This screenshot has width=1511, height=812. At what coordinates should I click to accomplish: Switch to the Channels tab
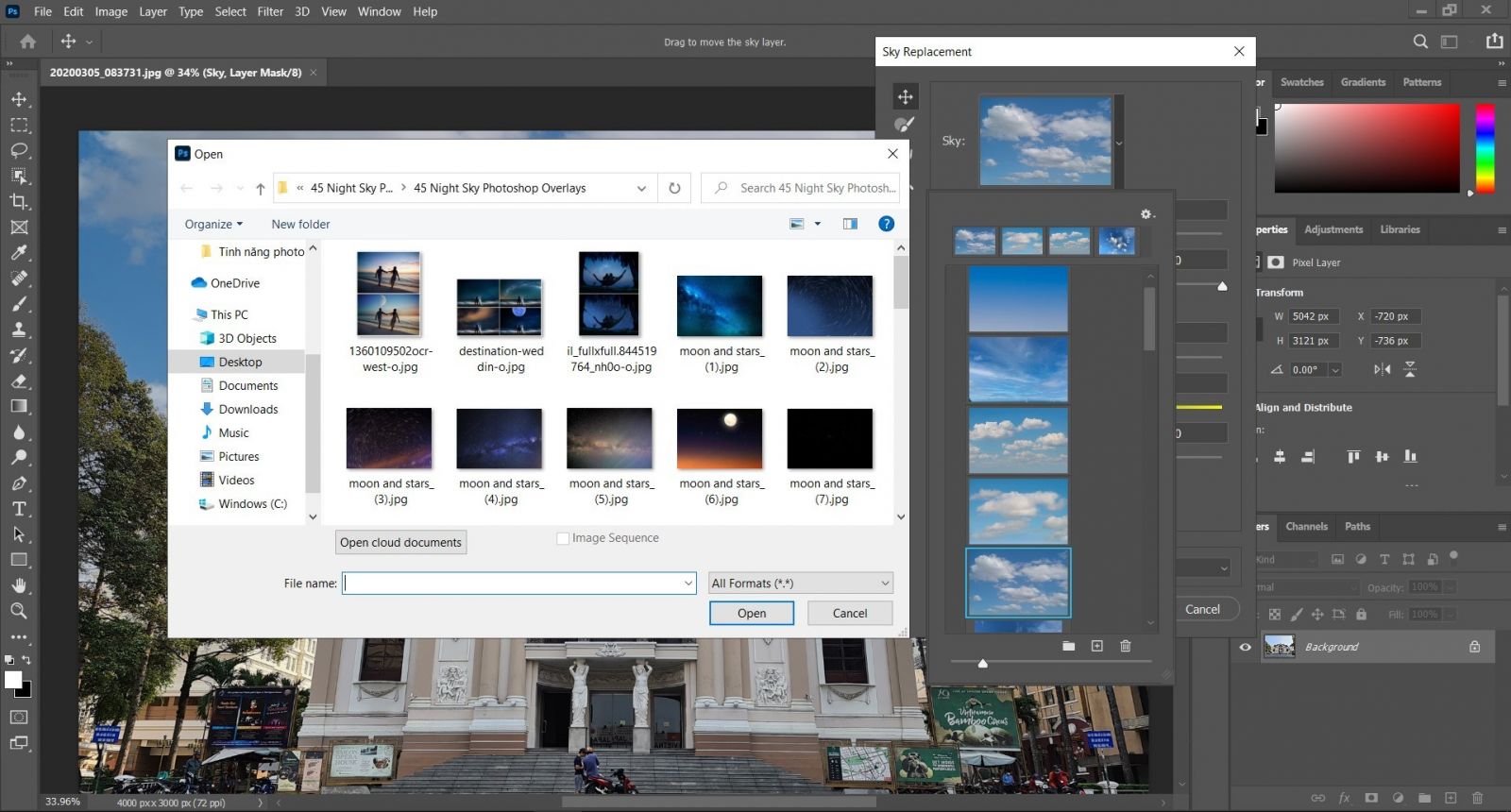point(1306,527)
